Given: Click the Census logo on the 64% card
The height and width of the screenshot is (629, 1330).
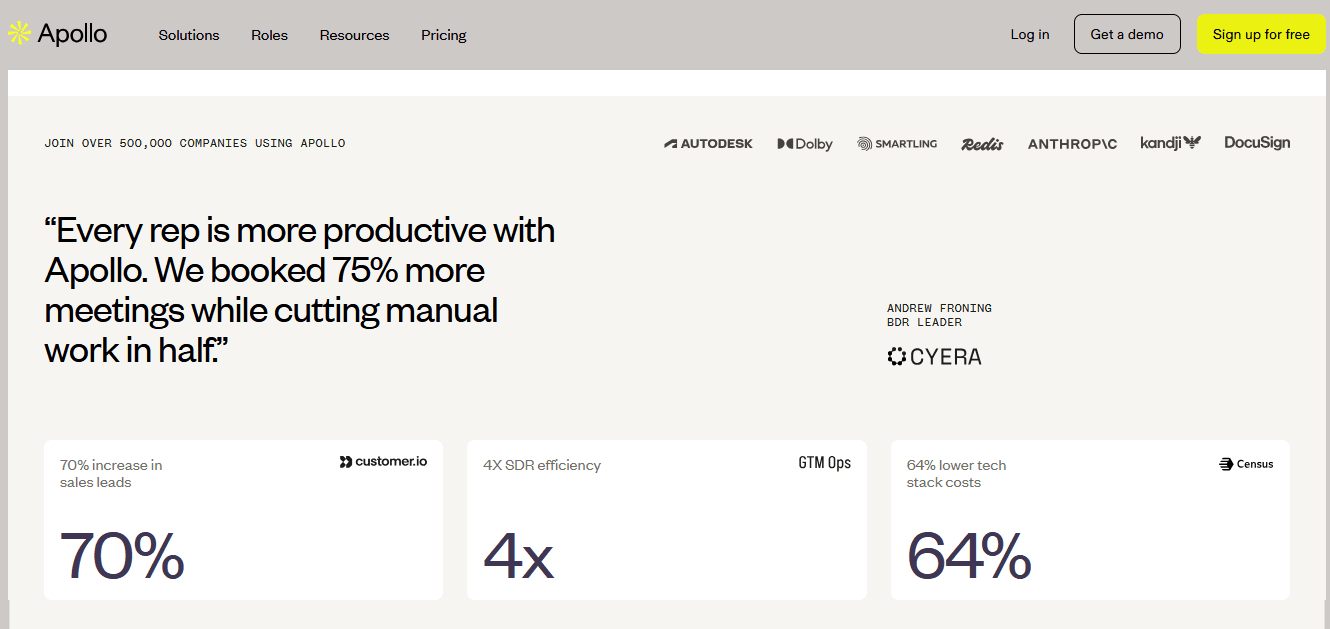Looking at the screenshot, I should point(1245,463).
